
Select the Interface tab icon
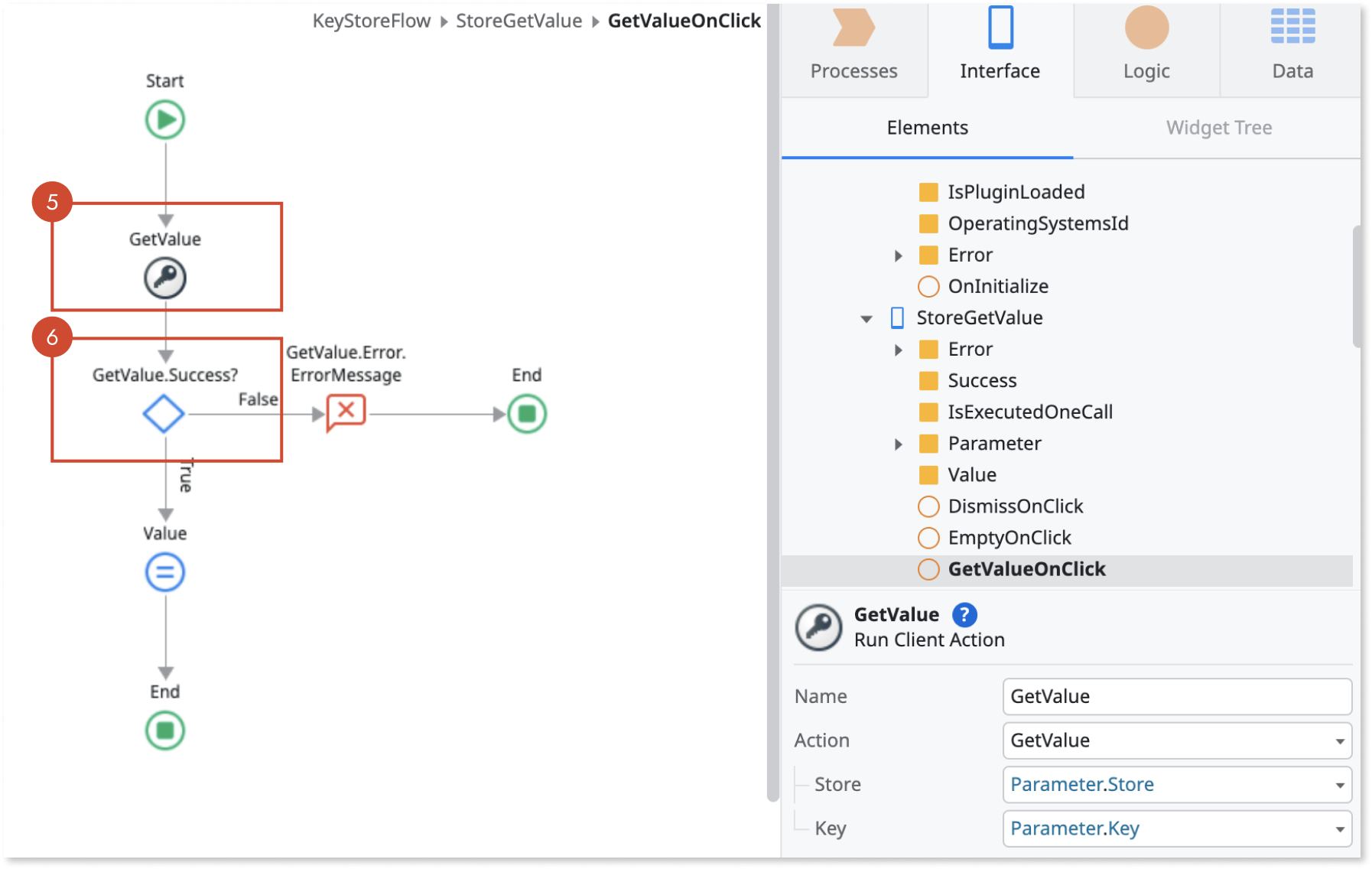999,31
